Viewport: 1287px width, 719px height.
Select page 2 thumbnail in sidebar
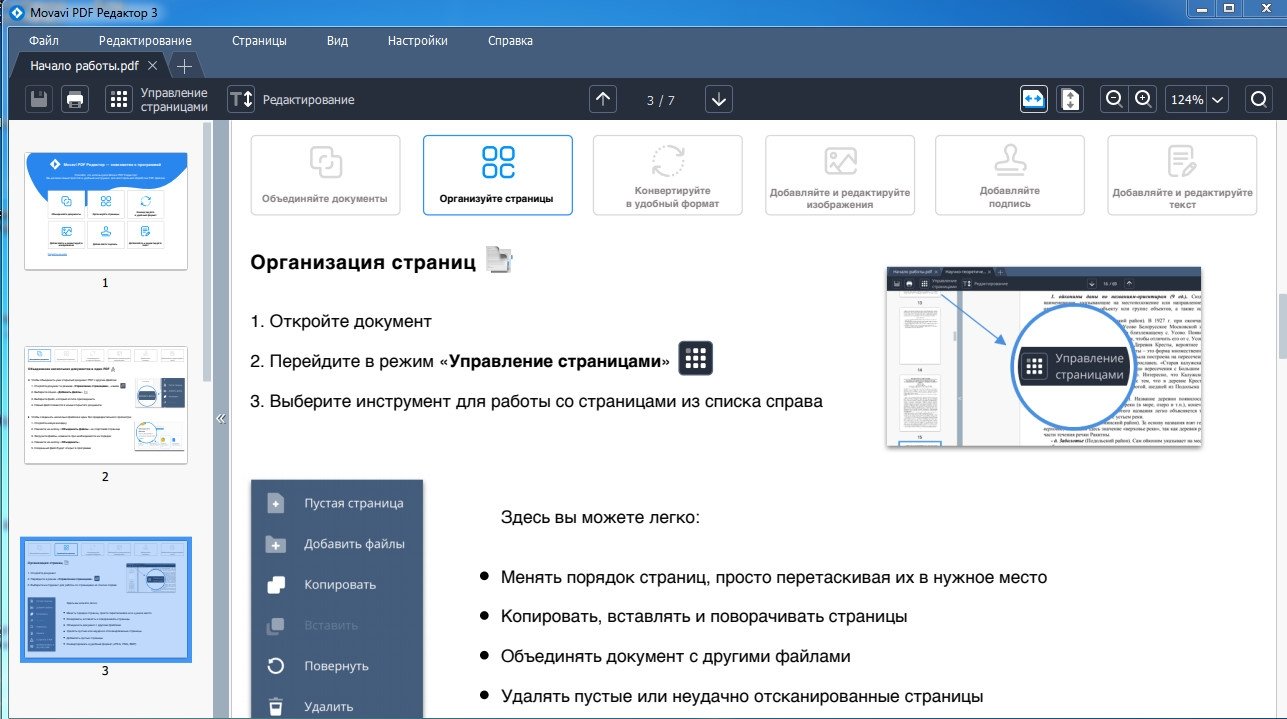(x=105, y=405)
